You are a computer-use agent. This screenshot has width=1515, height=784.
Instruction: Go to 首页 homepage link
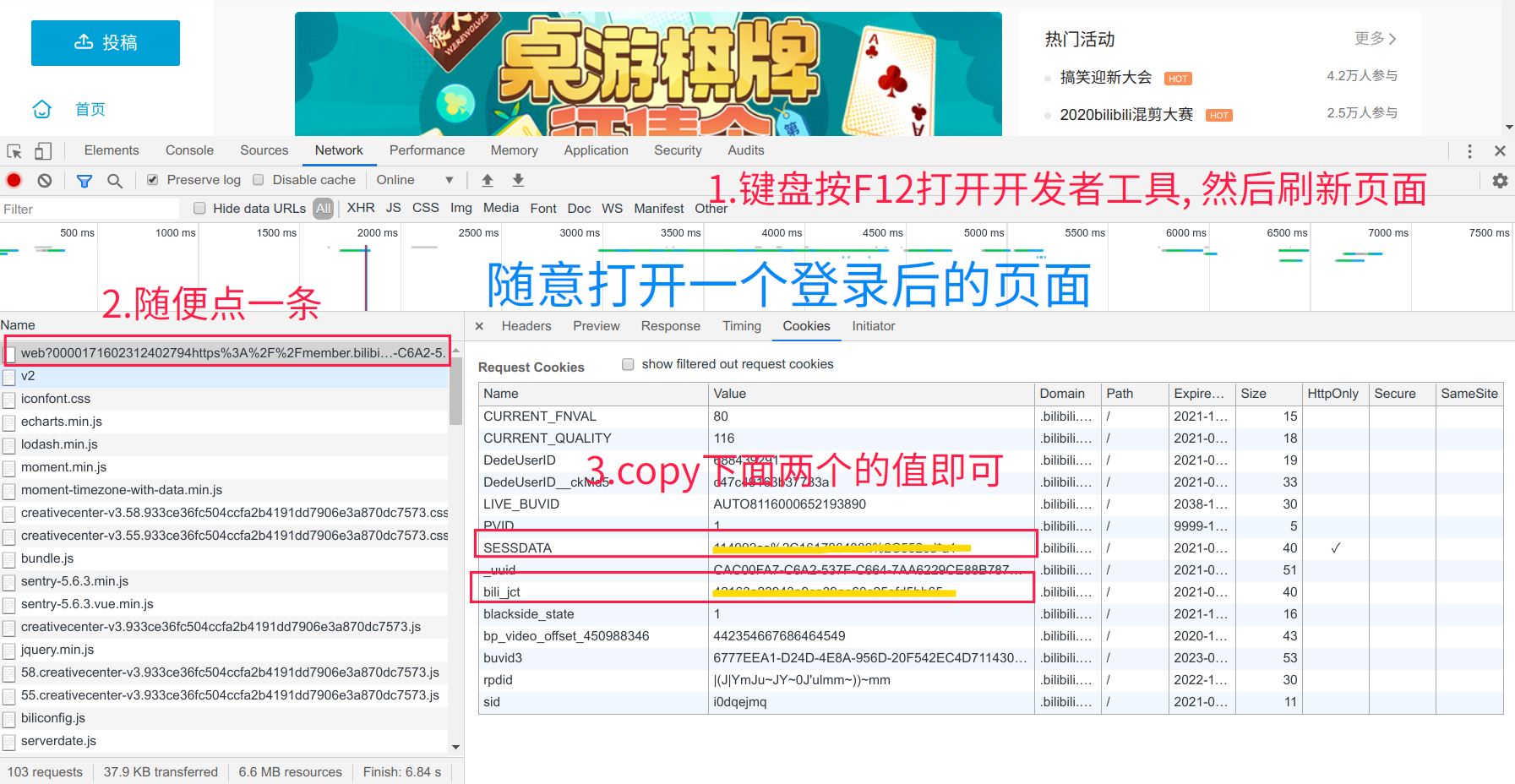(x=74, y=108)
